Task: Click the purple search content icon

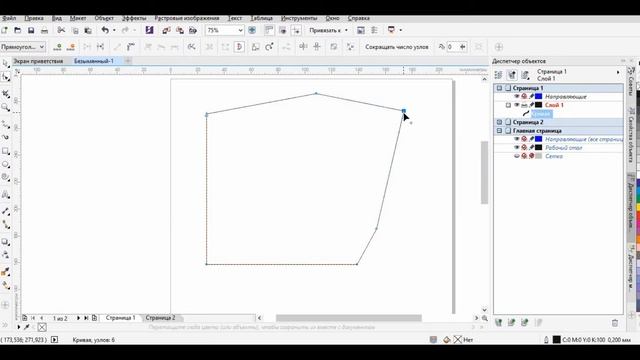Action: coord(149,30)
